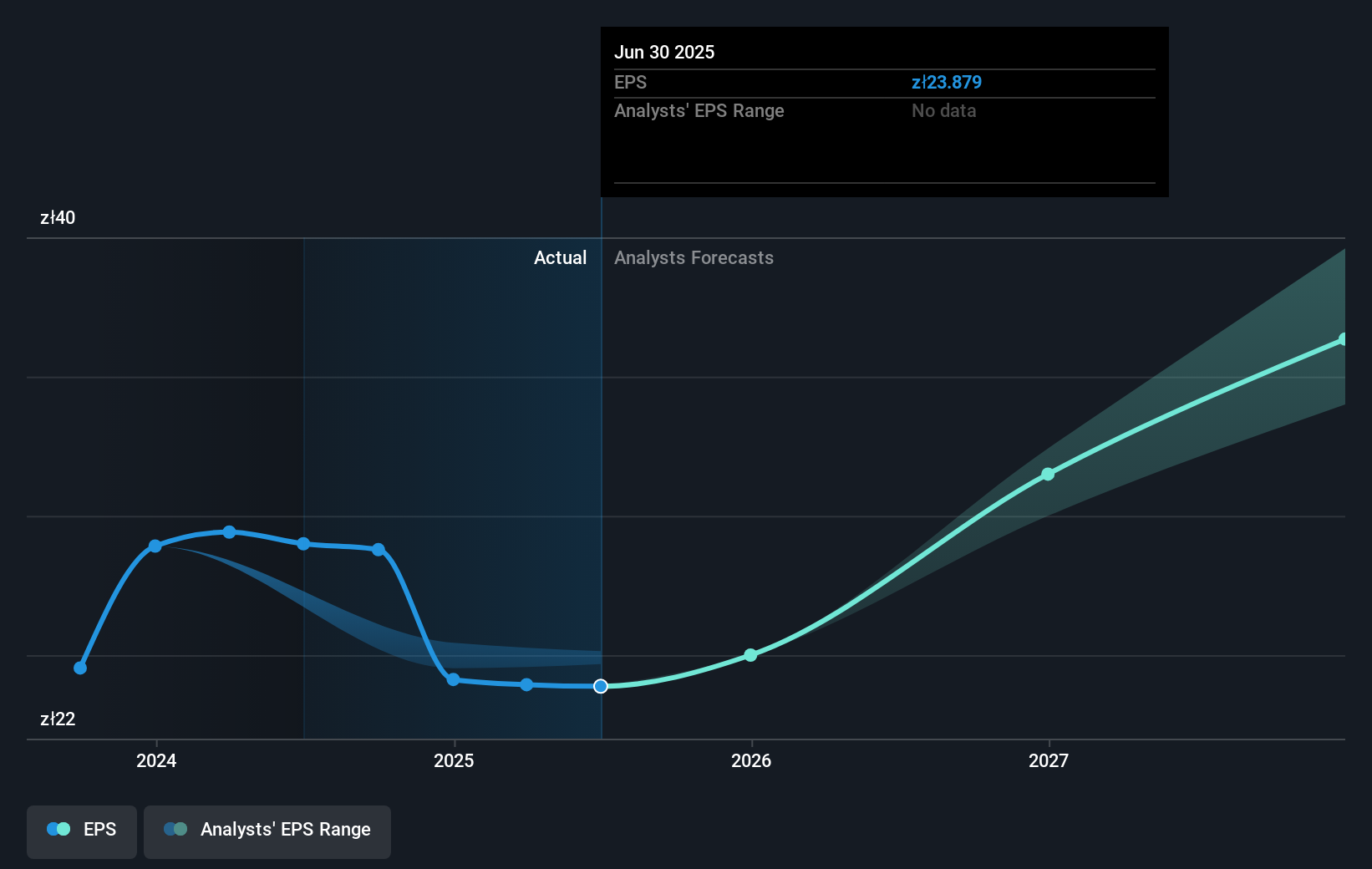Click the 2027 forecast data point marker
1372x869 pixels.
click(x=1048, y=475)
